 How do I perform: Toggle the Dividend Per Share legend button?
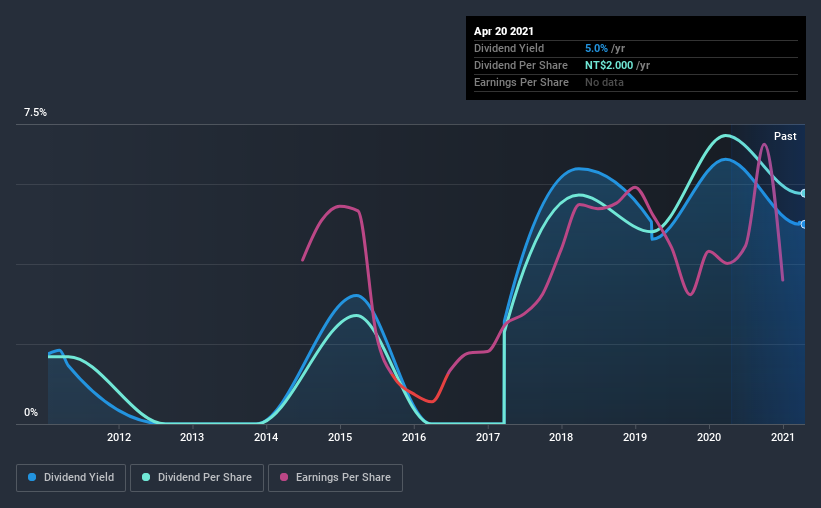[197, 478]
